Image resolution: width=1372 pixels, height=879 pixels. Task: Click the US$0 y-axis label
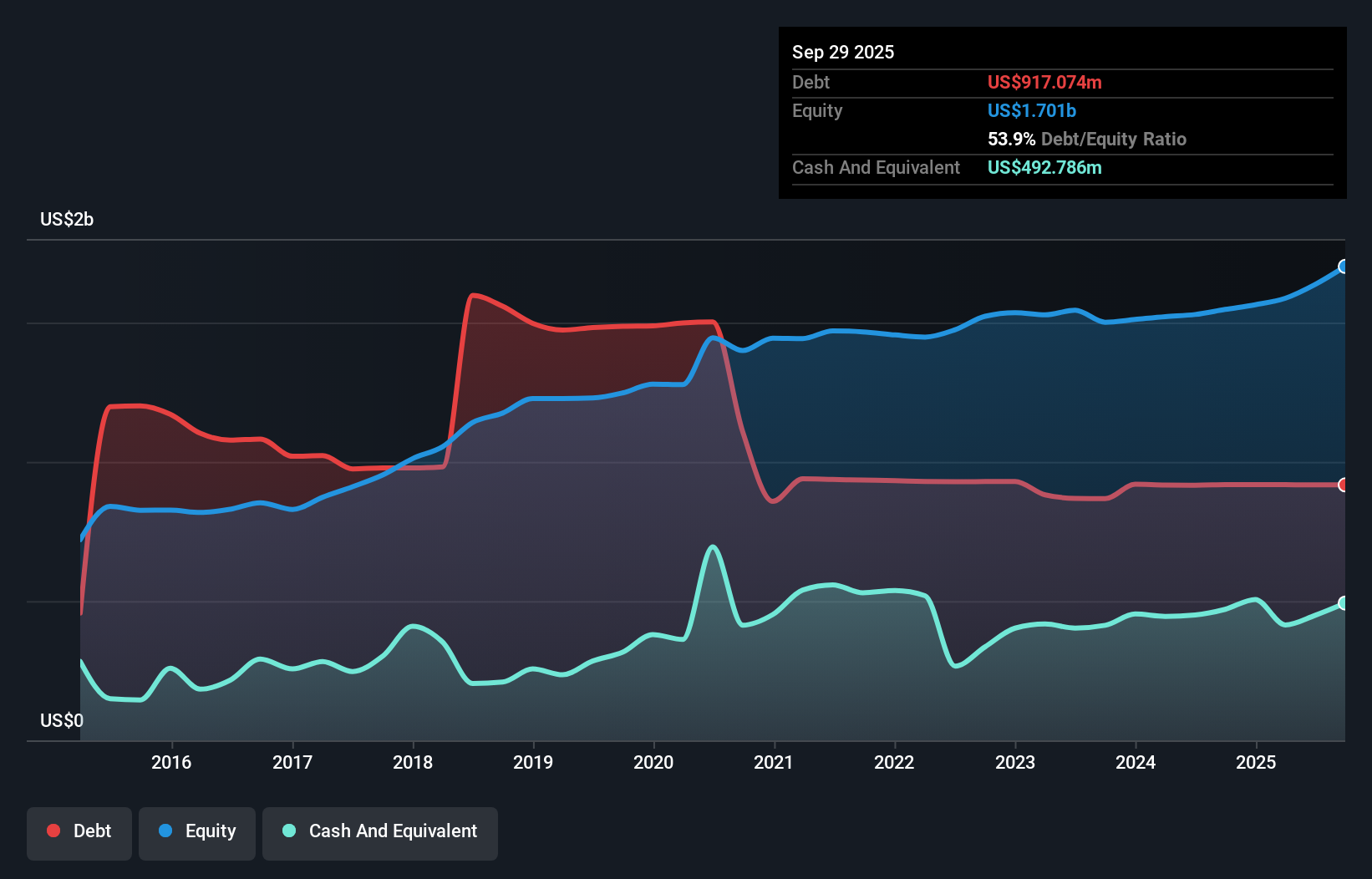62,720
